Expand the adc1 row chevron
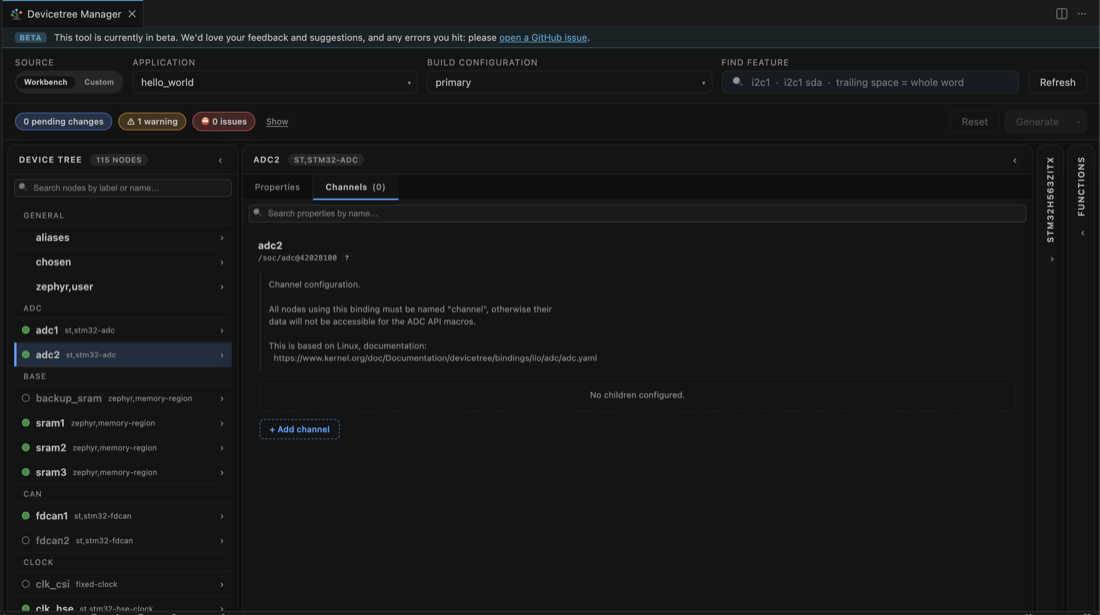The image size is (1100, 615). pyautogui.click(x=222, y=330)
